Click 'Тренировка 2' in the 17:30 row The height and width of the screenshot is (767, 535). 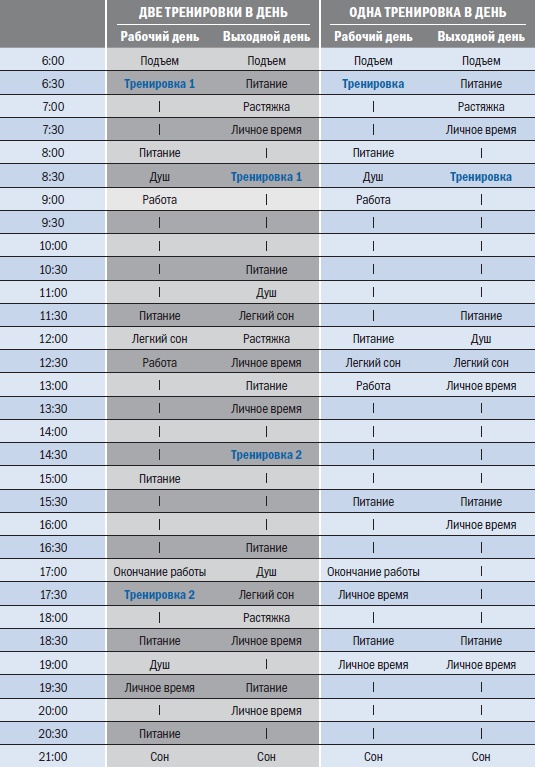[x=159, y=595]
